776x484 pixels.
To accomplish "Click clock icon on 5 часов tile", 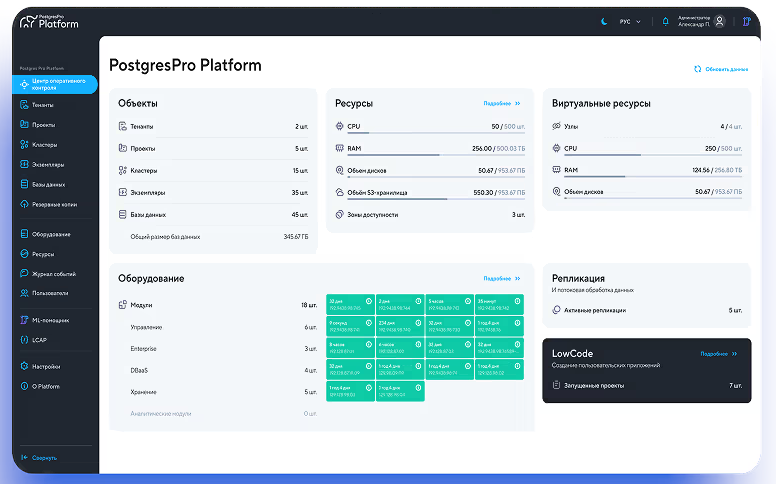I will coord(468,301).
